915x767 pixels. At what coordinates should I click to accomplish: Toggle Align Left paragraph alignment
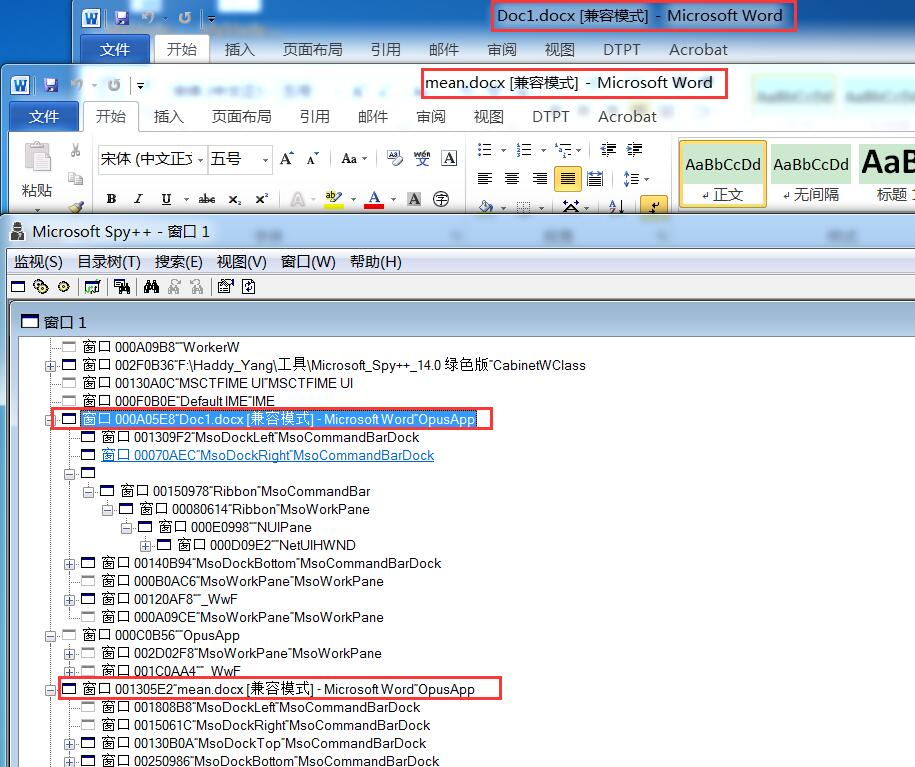(484, 179)
